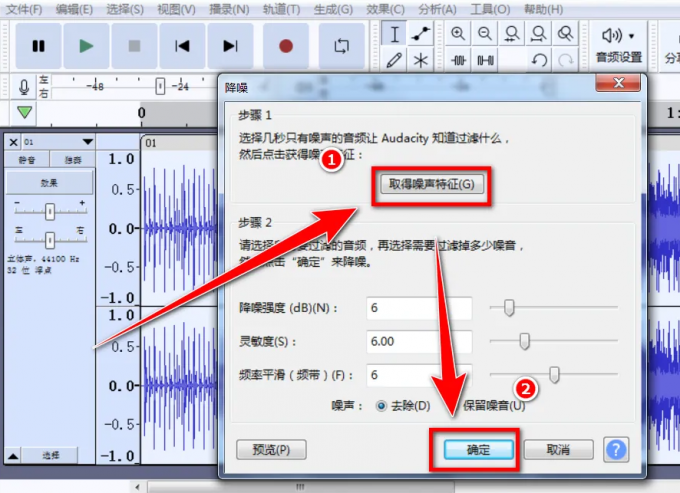Adjust the recording level slider thumb

(160, 86)
